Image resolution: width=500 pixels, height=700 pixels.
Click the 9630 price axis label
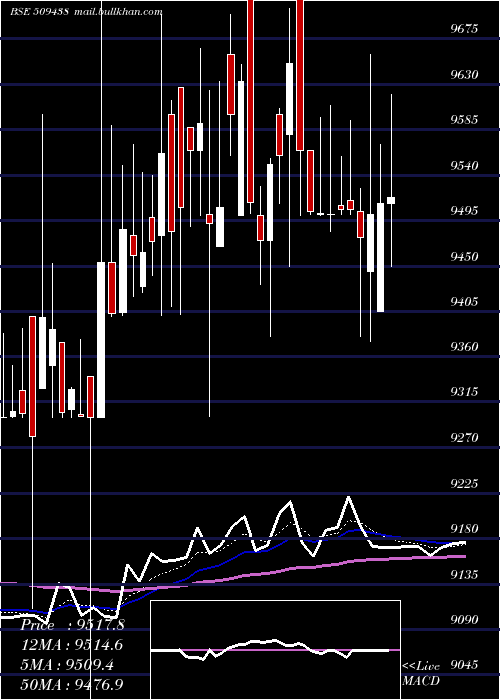tap(464, 74)
